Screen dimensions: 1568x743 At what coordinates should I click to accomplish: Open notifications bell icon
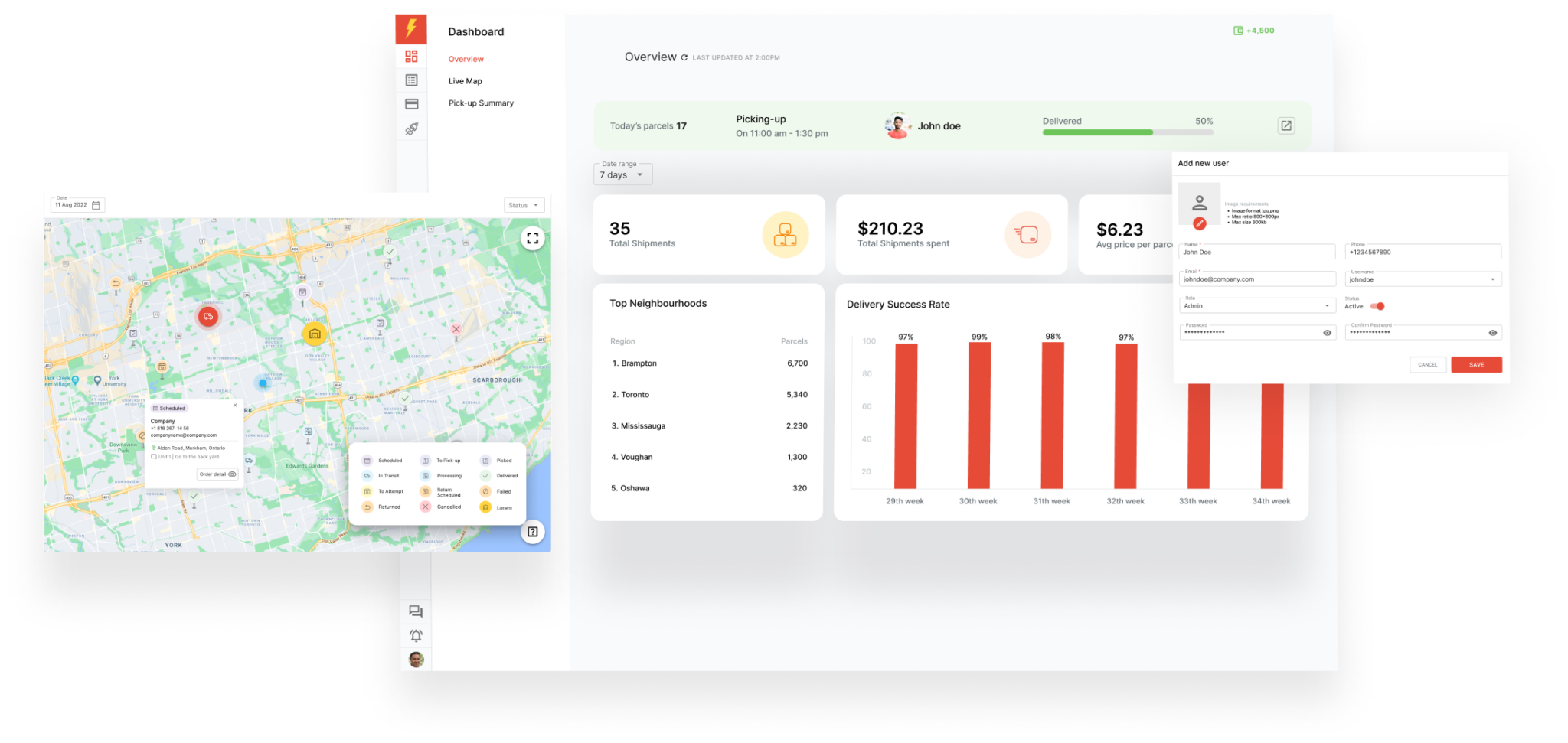pos(416,635)
